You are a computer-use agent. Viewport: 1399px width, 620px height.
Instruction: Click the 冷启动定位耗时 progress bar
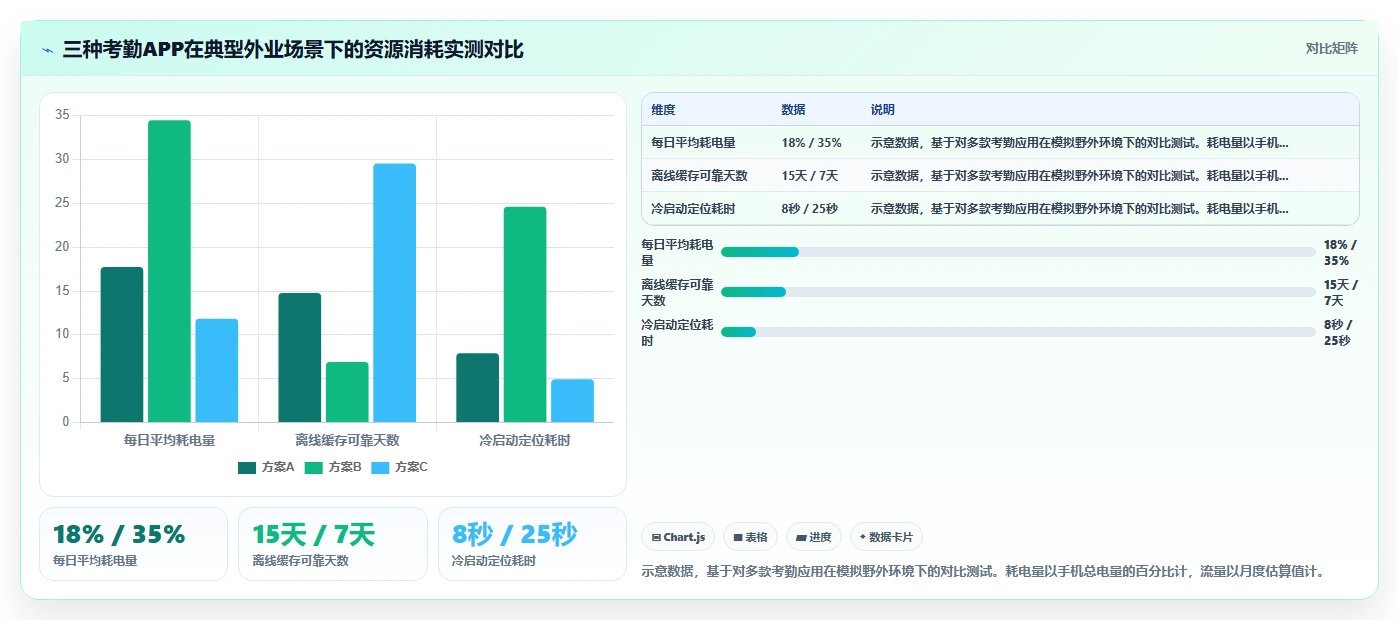[x=1018, y=332]
